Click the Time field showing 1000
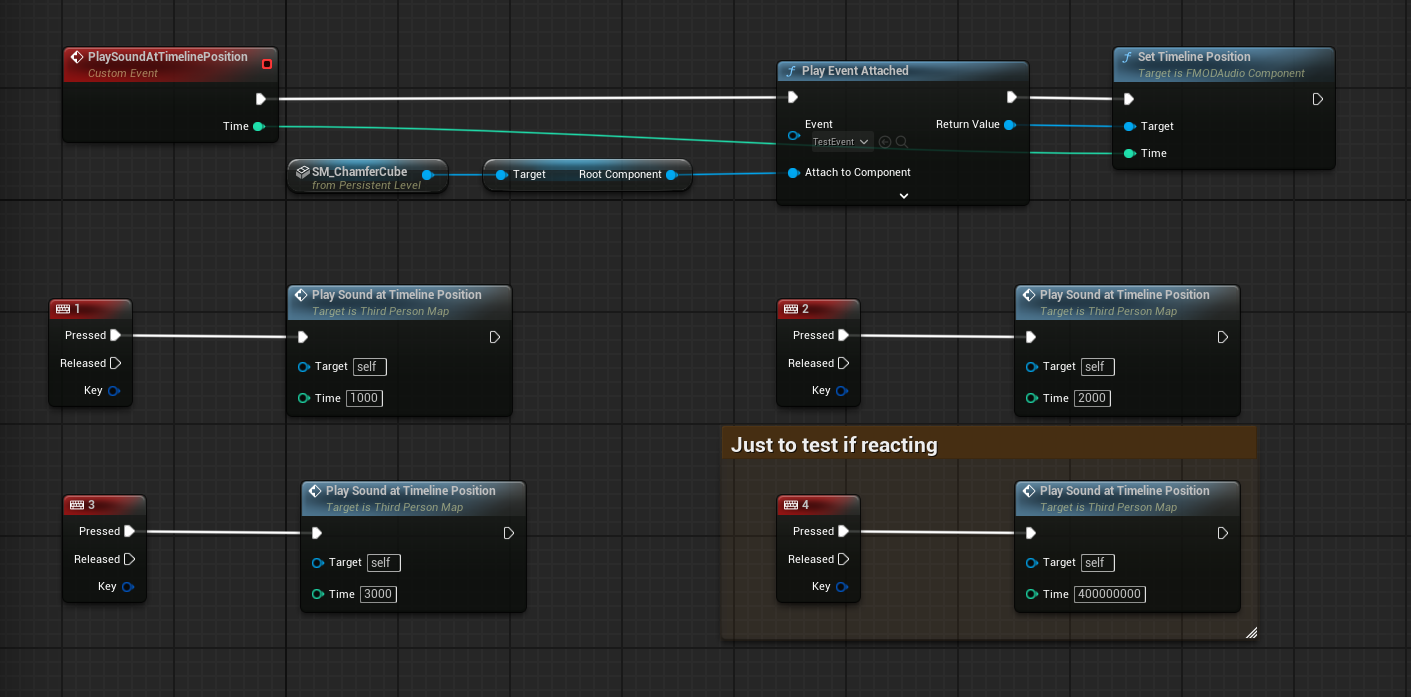Image resolution: width=1411 pixels, height=697 pixels. pos(364,398)
